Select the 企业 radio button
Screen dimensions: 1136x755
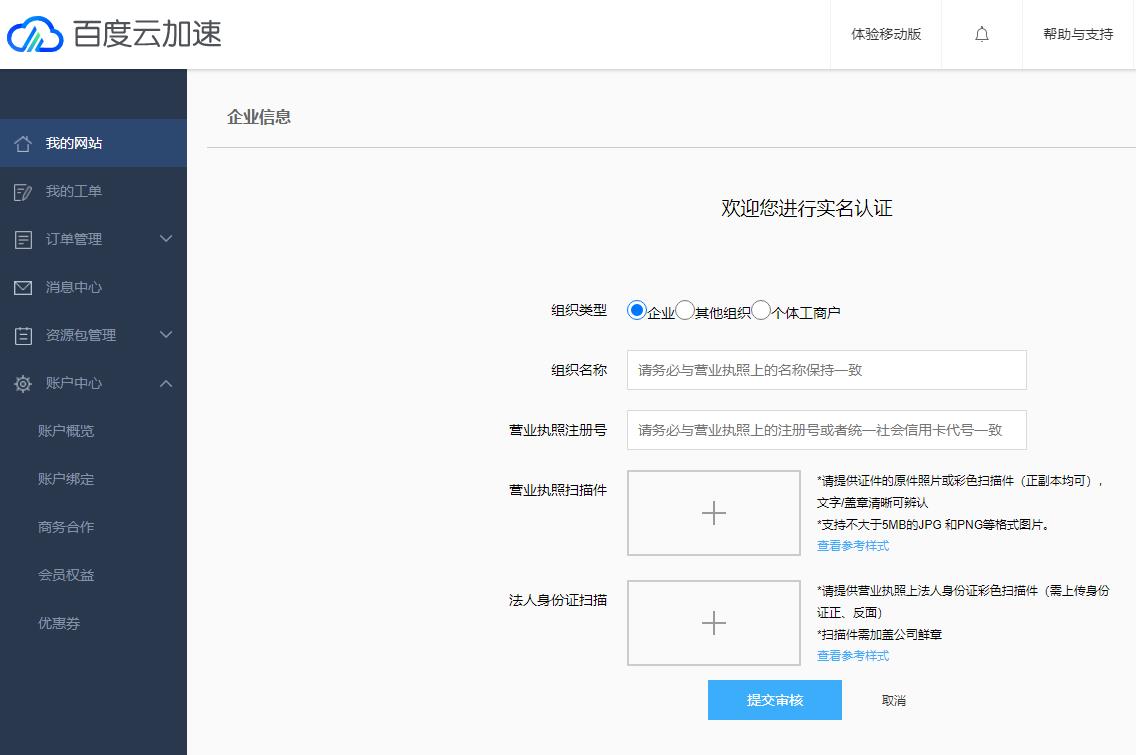pyautogui.click(x=637, y=311)
